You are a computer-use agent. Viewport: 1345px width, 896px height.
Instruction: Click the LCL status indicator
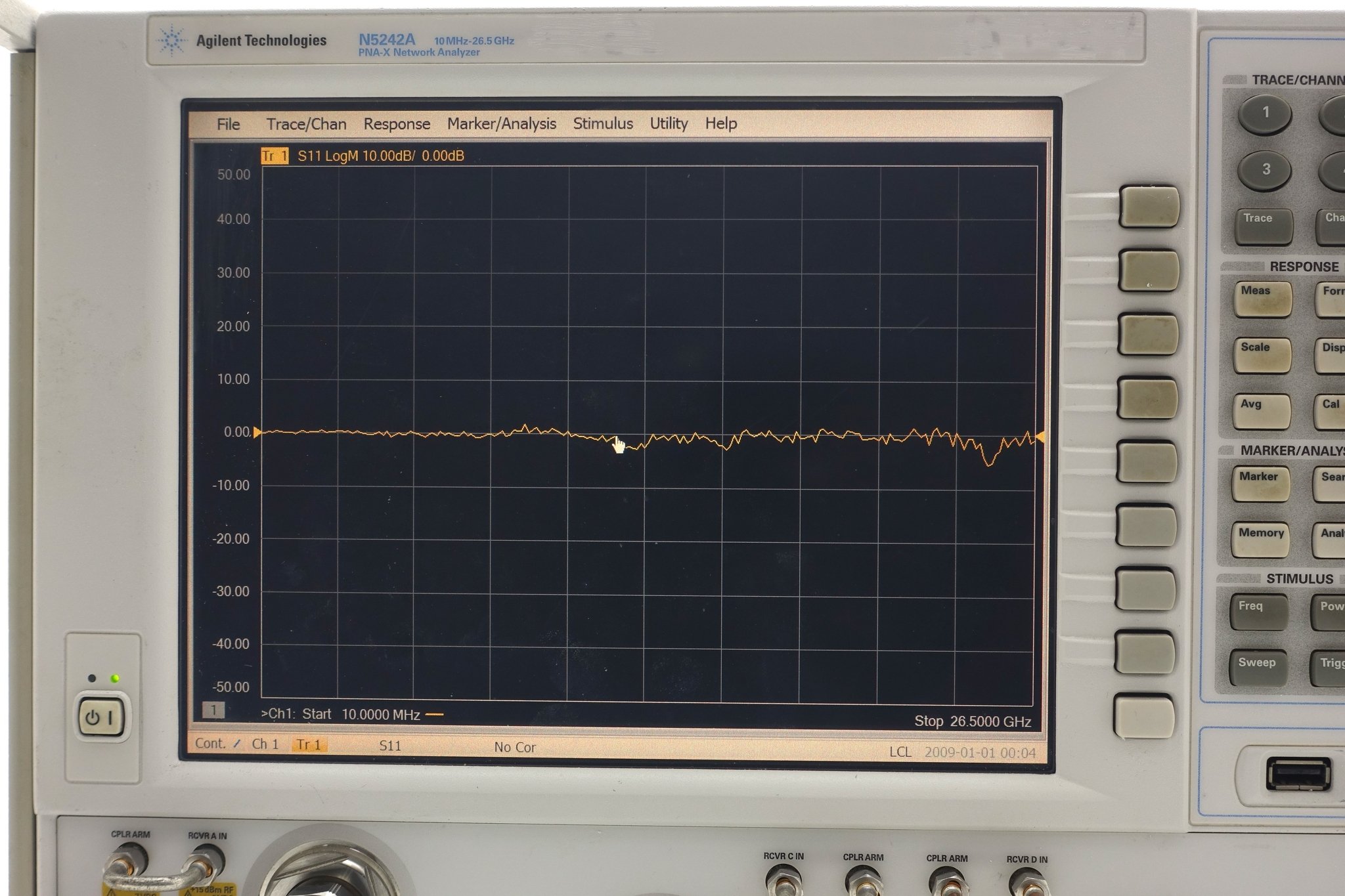click(900, 752)
